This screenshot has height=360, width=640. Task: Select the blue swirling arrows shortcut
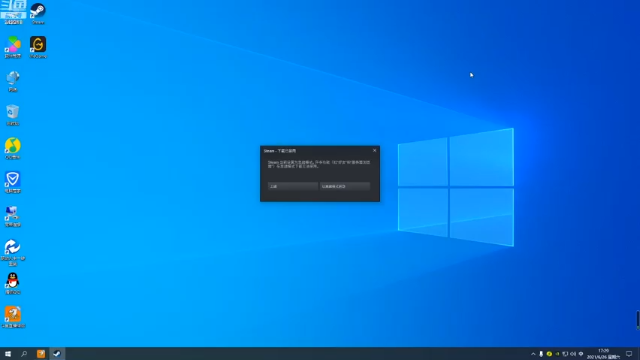(13, 252)
